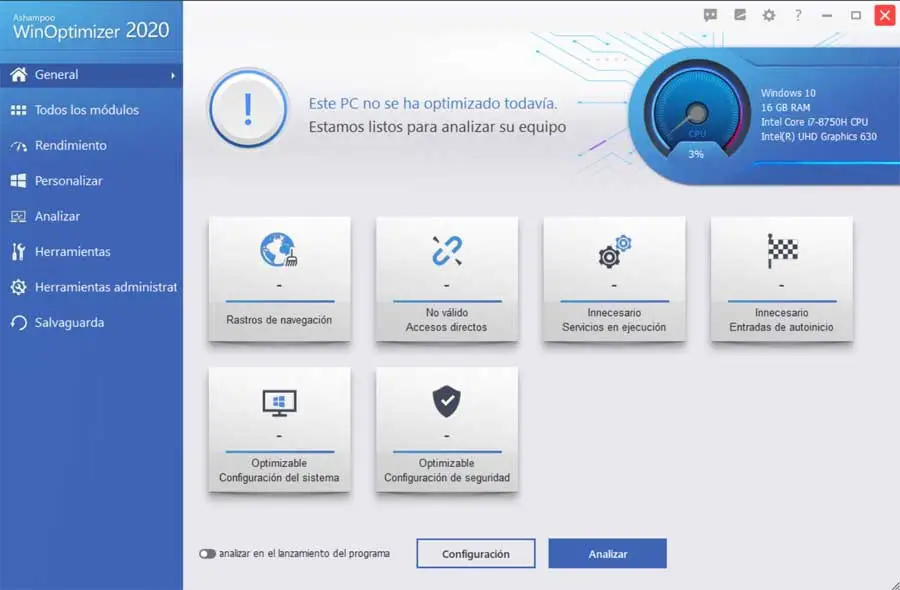900x590 pixels.
Task: Open the Rastros de navegación tile label
Action: 279,320
